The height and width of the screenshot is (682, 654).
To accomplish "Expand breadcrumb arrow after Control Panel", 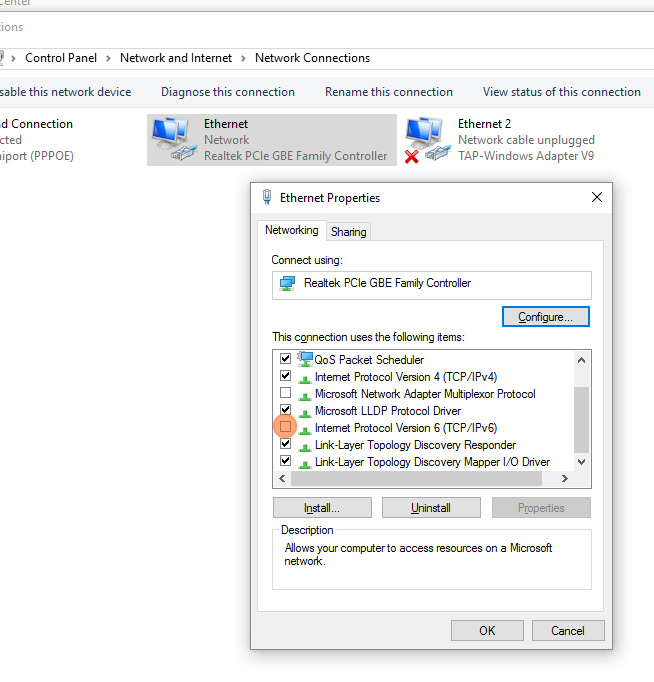I will [x=110, y=58].
